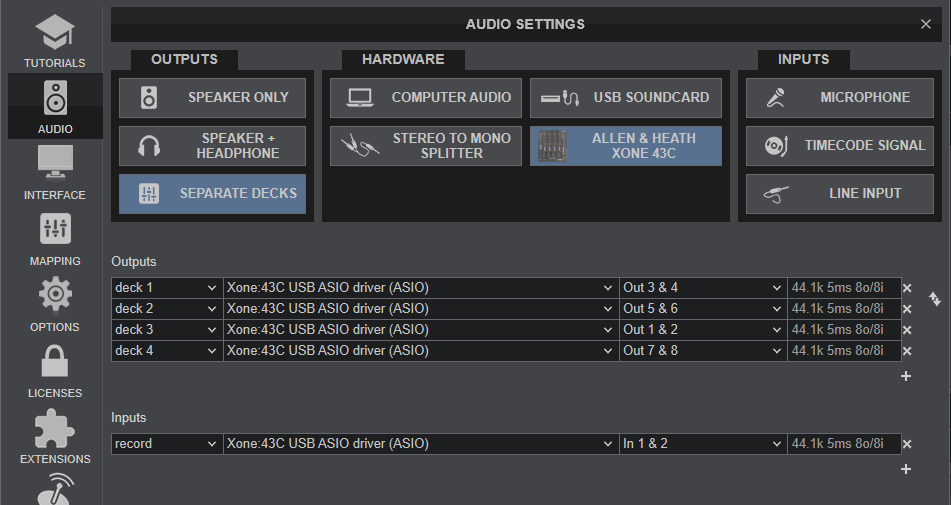Open the Interface settings icon

click(x=55, y=172)
